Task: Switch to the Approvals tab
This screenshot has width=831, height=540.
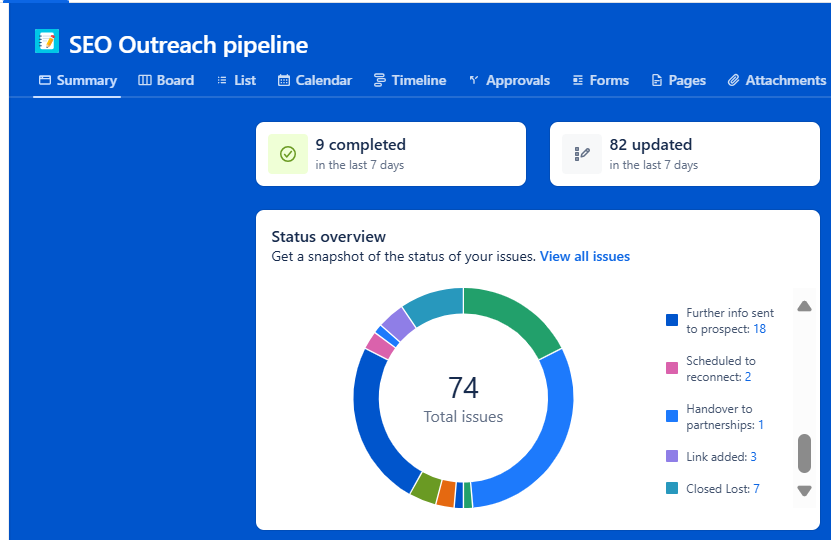Action: point(509,81)
